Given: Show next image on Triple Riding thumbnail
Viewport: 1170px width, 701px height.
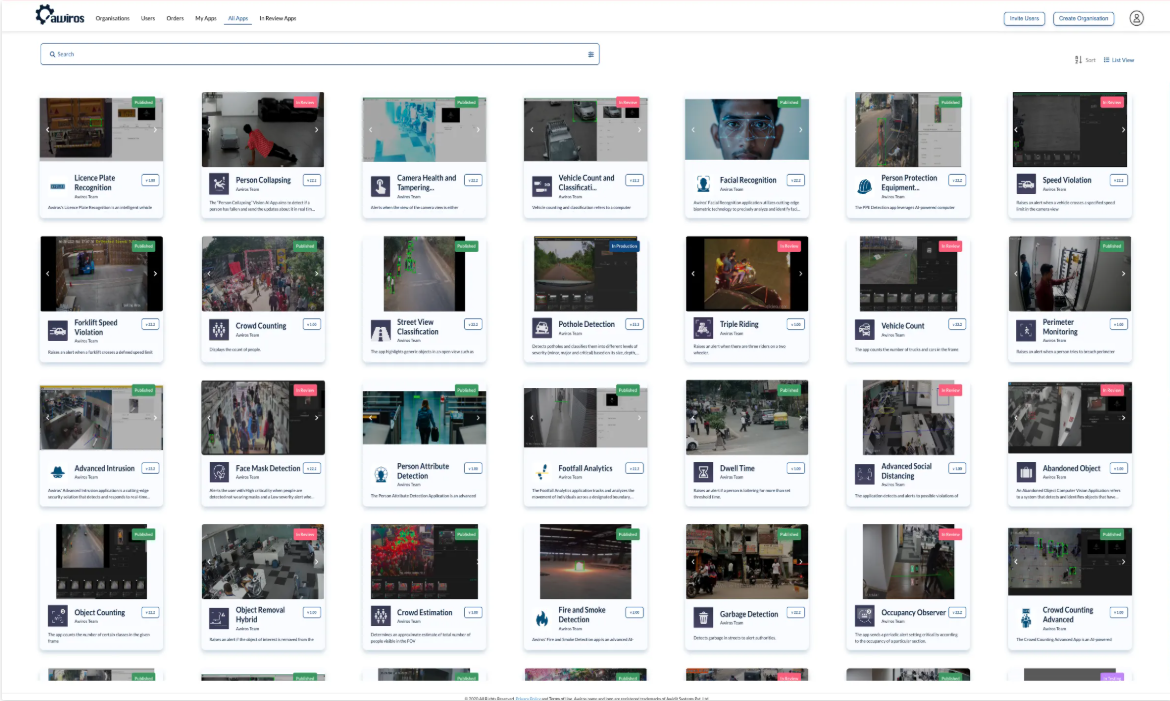Looking at the screenshot, I should coord(801,274).
